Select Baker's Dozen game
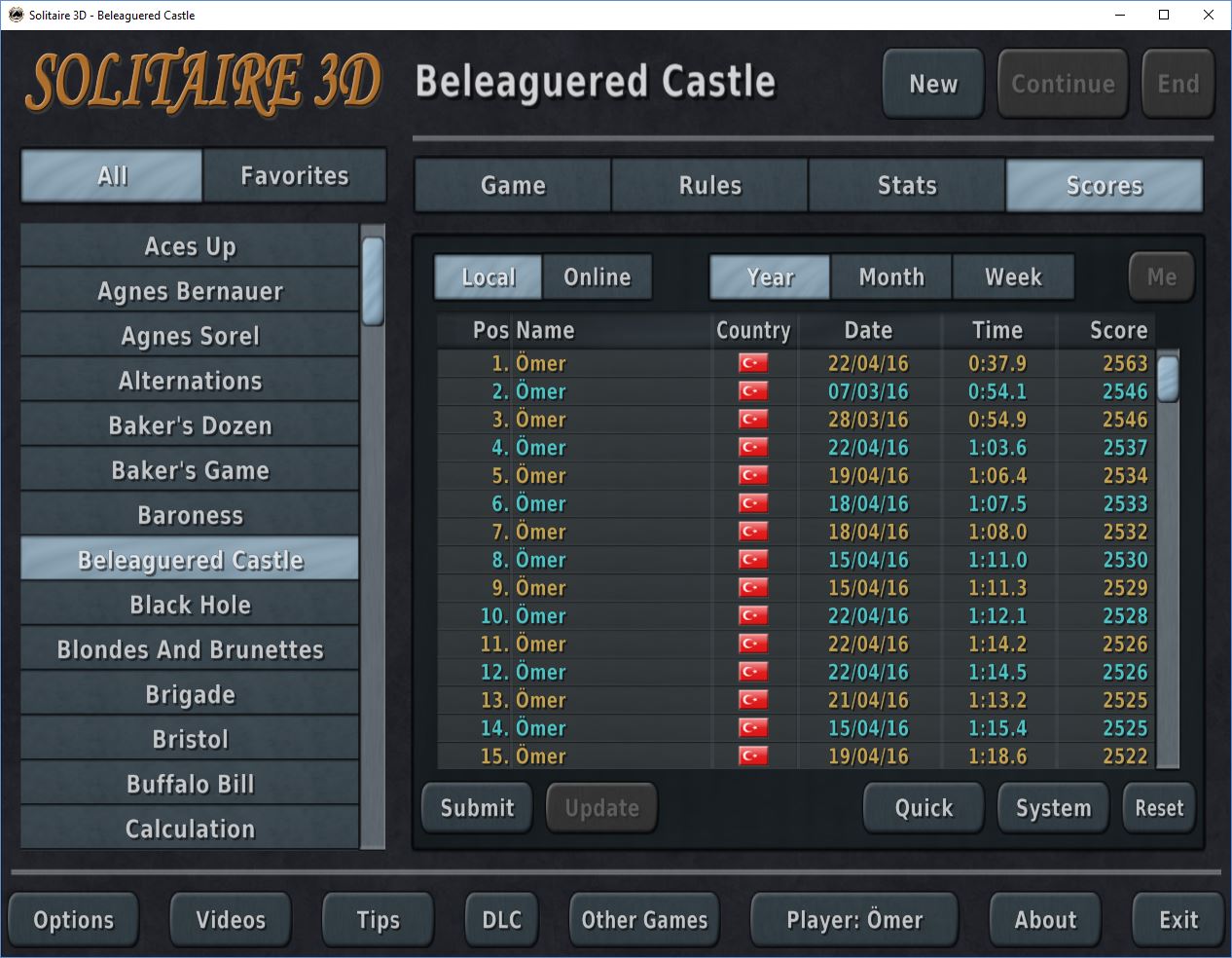 (190, 425)
